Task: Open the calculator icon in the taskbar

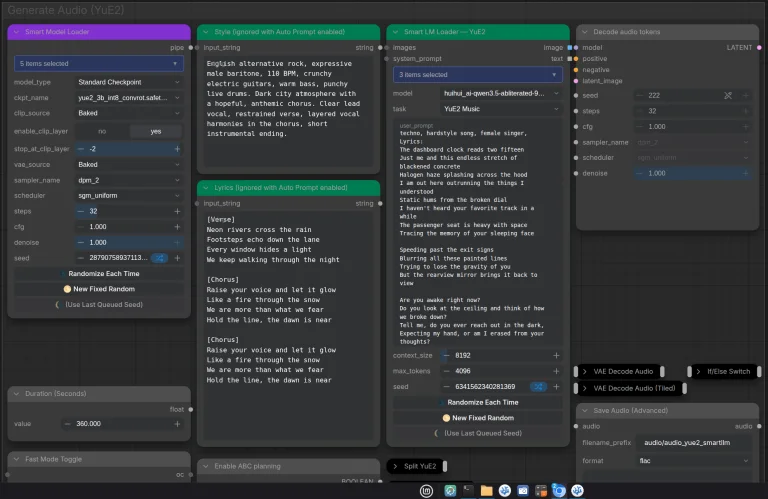Action: coord(541,491)
